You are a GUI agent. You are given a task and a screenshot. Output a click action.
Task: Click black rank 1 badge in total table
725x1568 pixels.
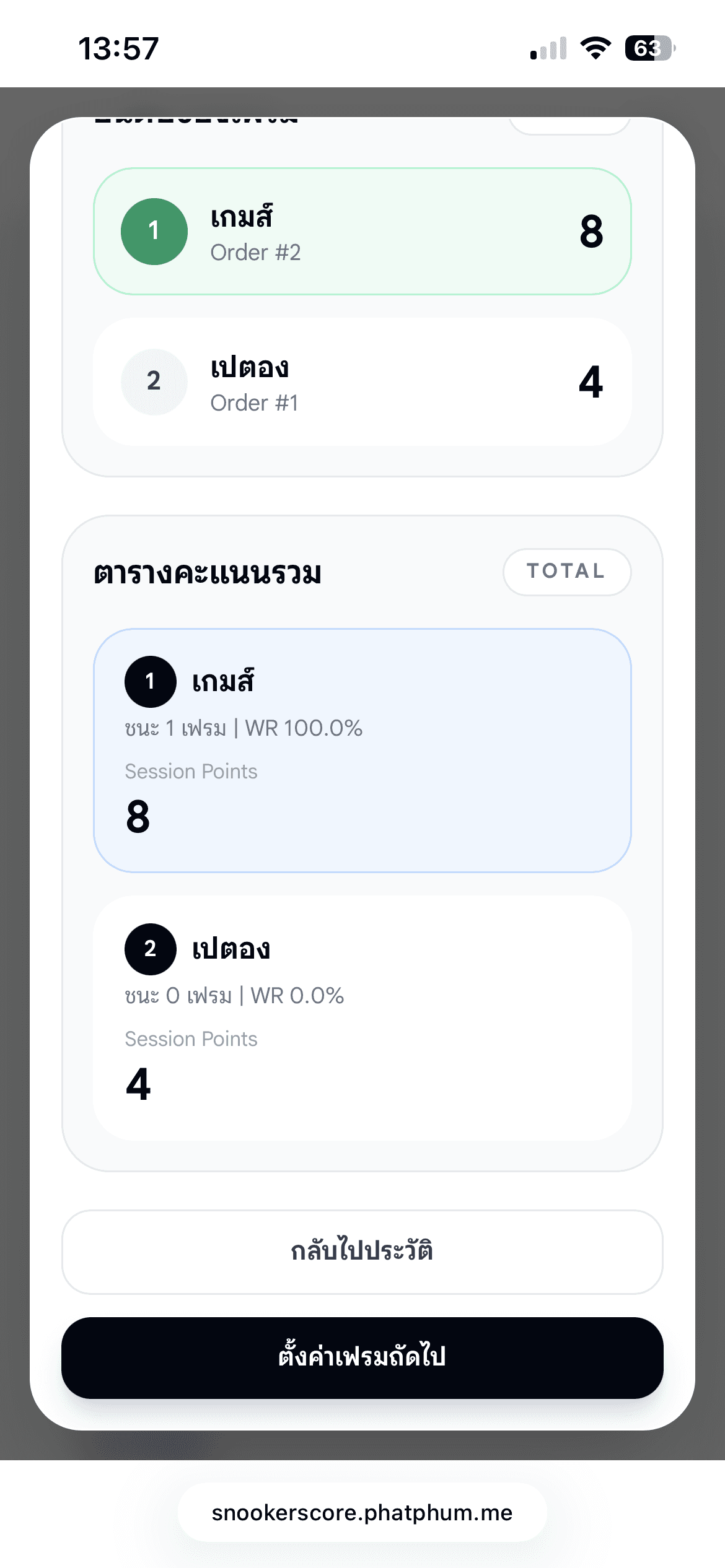click(x=151, y=681)
